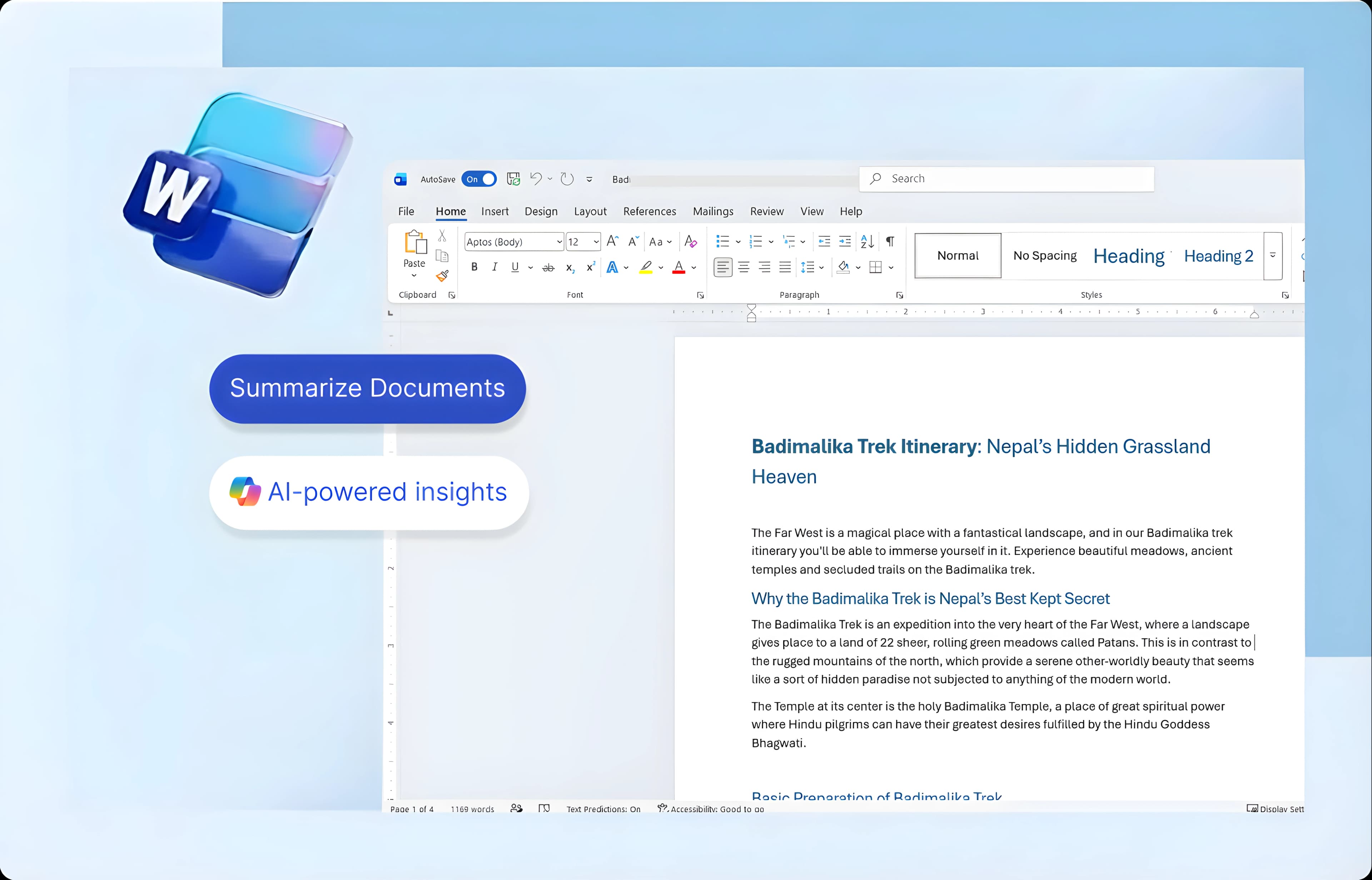Click the Paste button
Screen dimensions: 1372x880
(415, 249)
